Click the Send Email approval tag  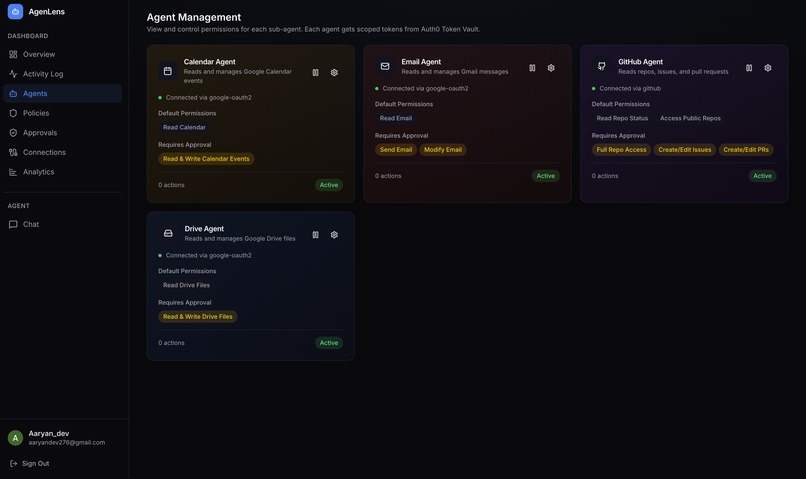tap(396, 150)
